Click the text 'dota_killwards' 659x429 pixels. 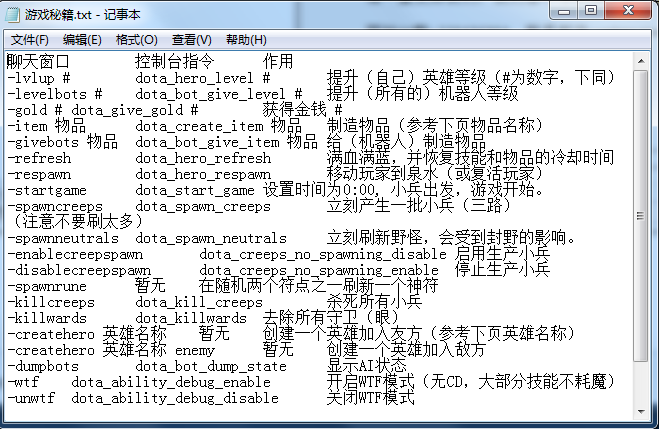[191, 318]
